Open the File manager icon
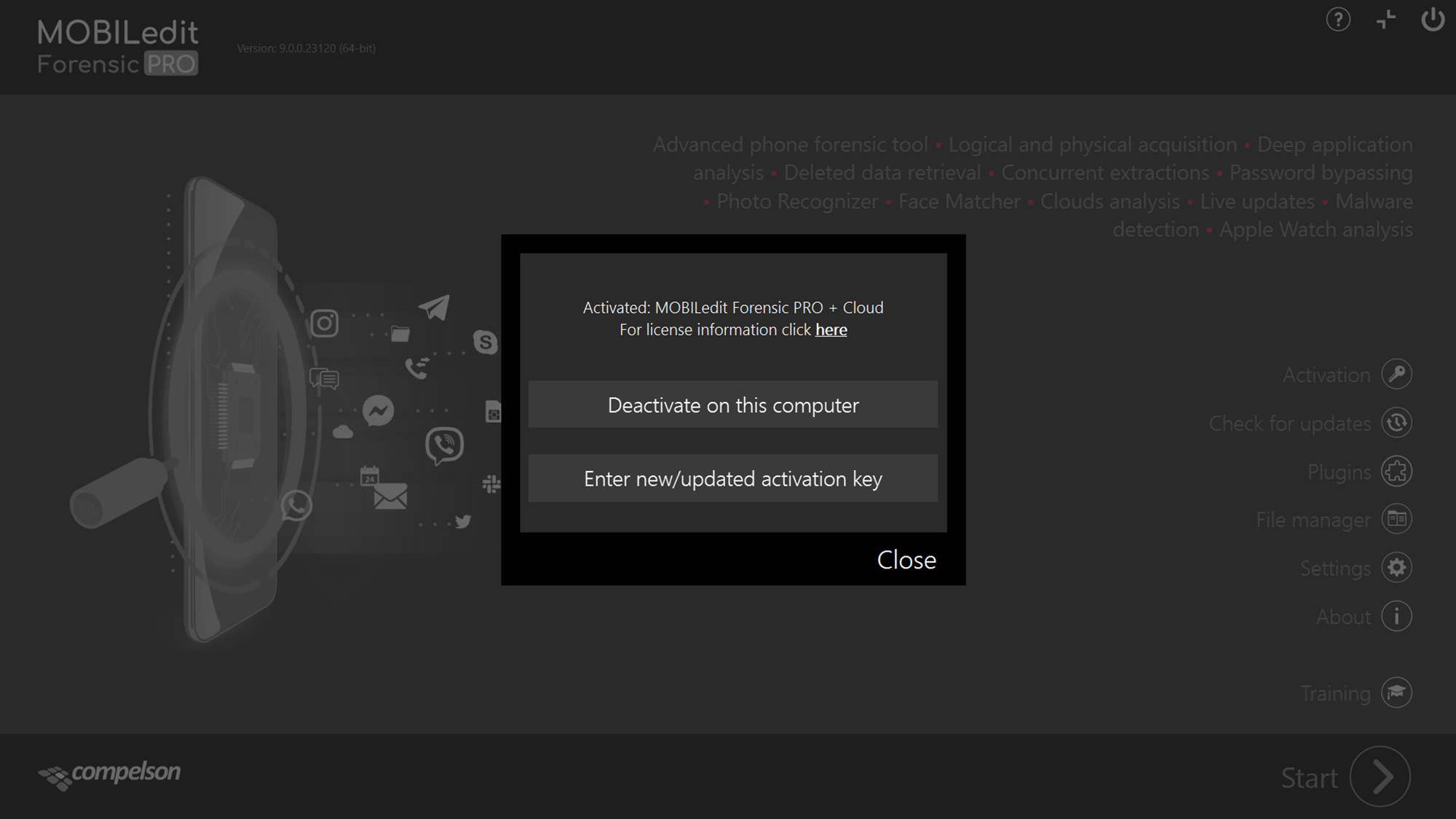This screenshot has width=1456, height=819. pyautogui.click(x=1396, y=519)
